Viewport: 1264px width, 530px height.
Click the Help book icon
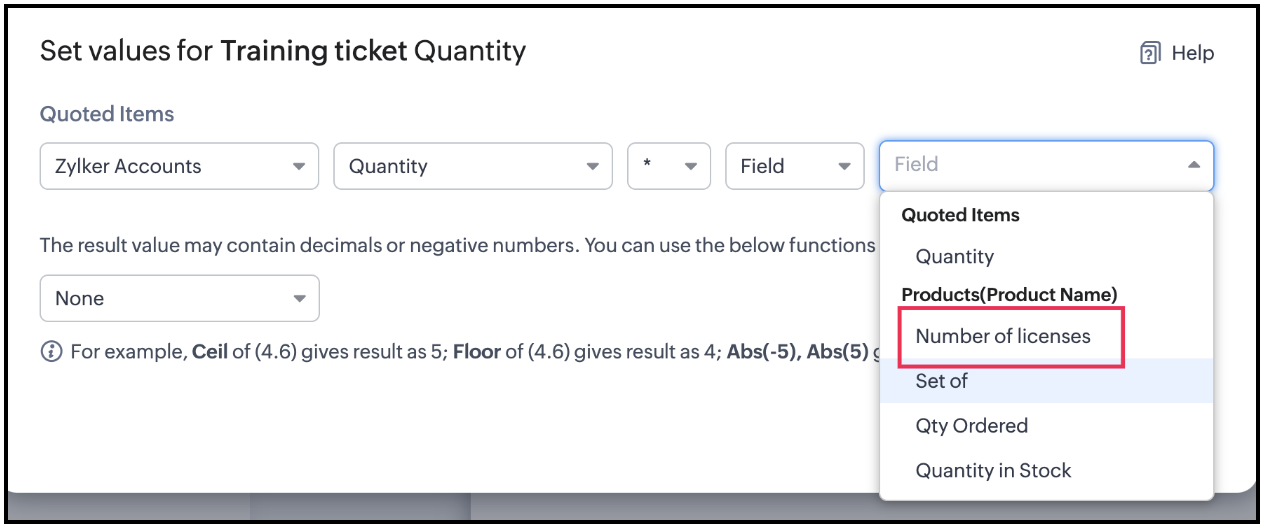1150,53
